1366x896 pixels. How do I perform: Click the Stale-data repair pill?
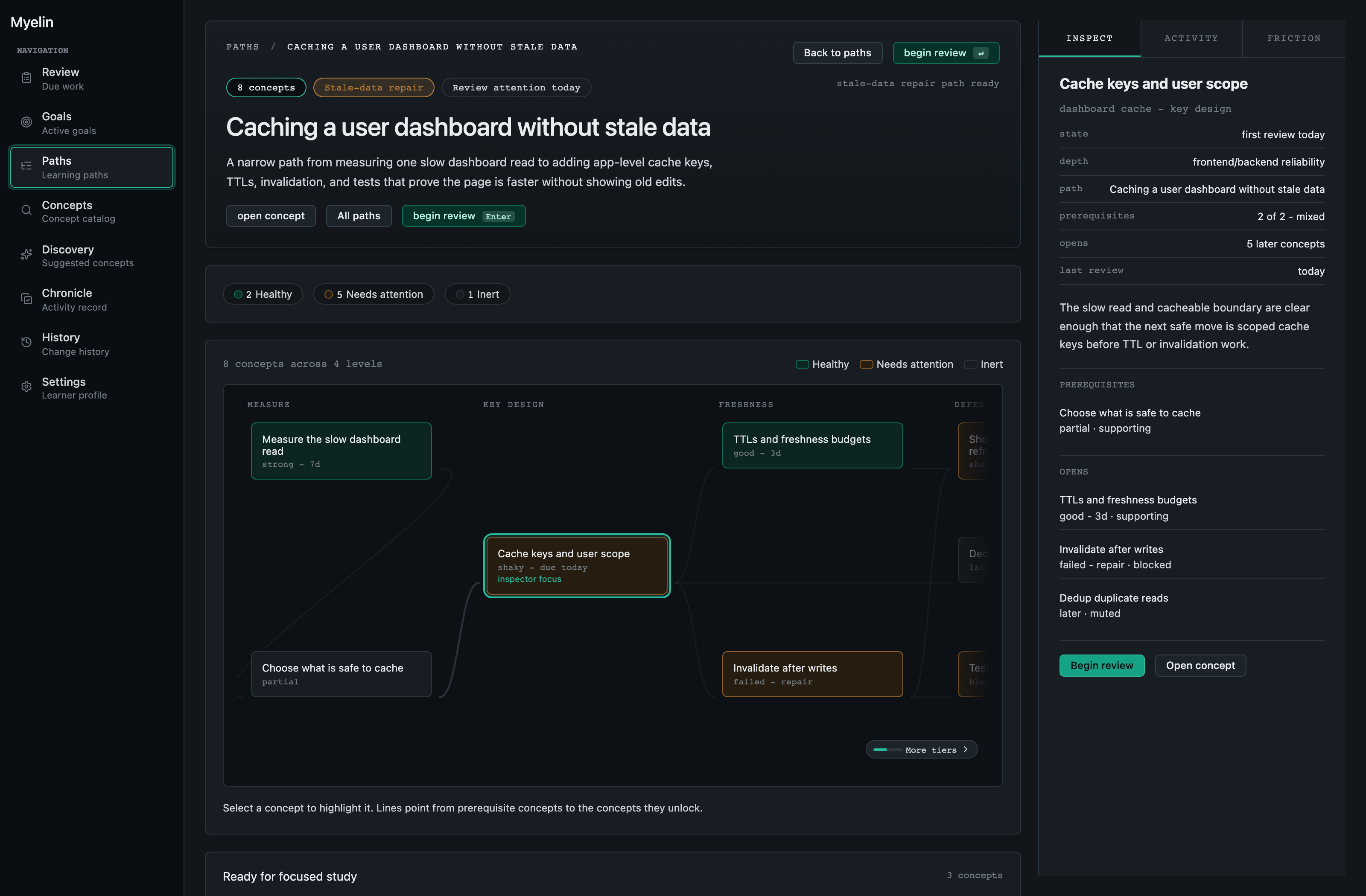[x=374, y=87]
